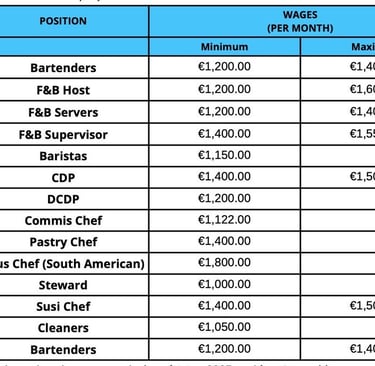Screen dimensions: 375x366
Task: Select the DCDP position cell
Action: point(74,199)
